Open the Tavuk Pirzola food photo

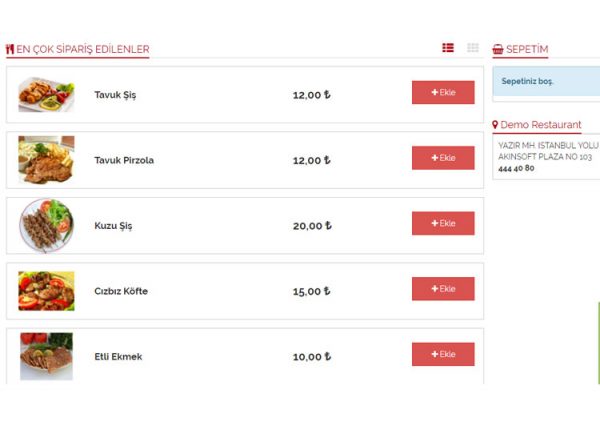click(x=46, y=160)
